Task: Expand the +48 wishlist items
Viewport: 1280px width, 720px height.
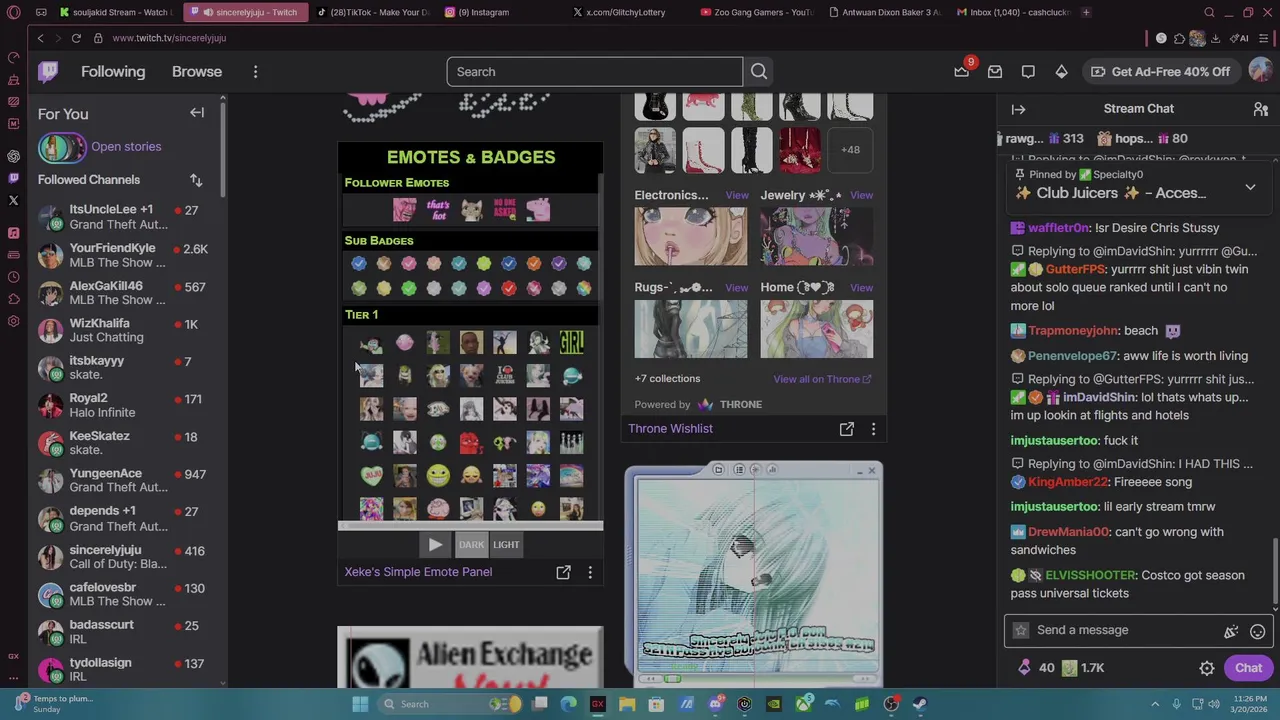Action: pyautogui.click(x=850, y=150)
